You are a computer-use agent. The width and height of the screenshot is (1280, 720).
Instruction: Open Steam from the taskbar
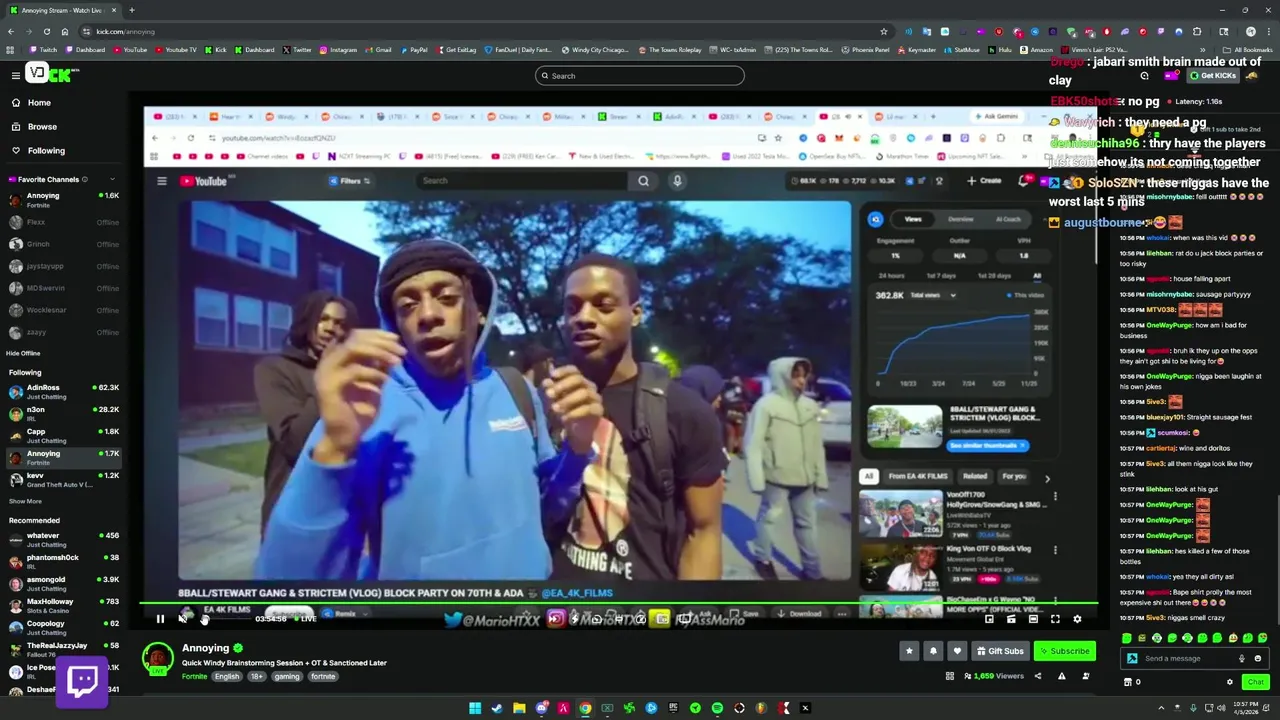tap(497, 708)
